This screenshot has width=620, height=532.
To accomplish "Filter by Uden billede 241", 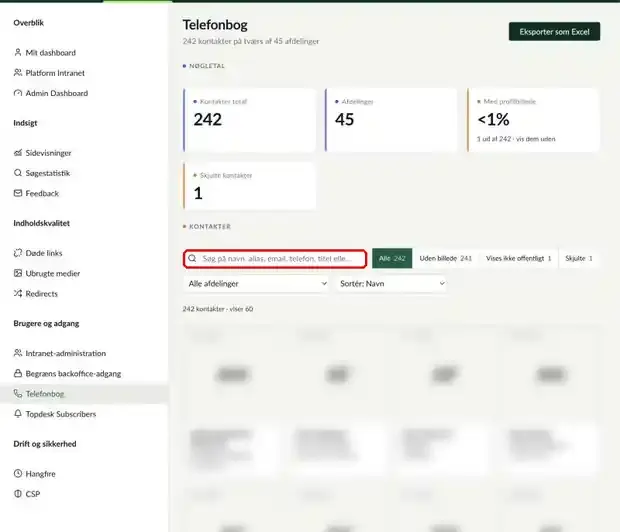I will coord(445,258).
